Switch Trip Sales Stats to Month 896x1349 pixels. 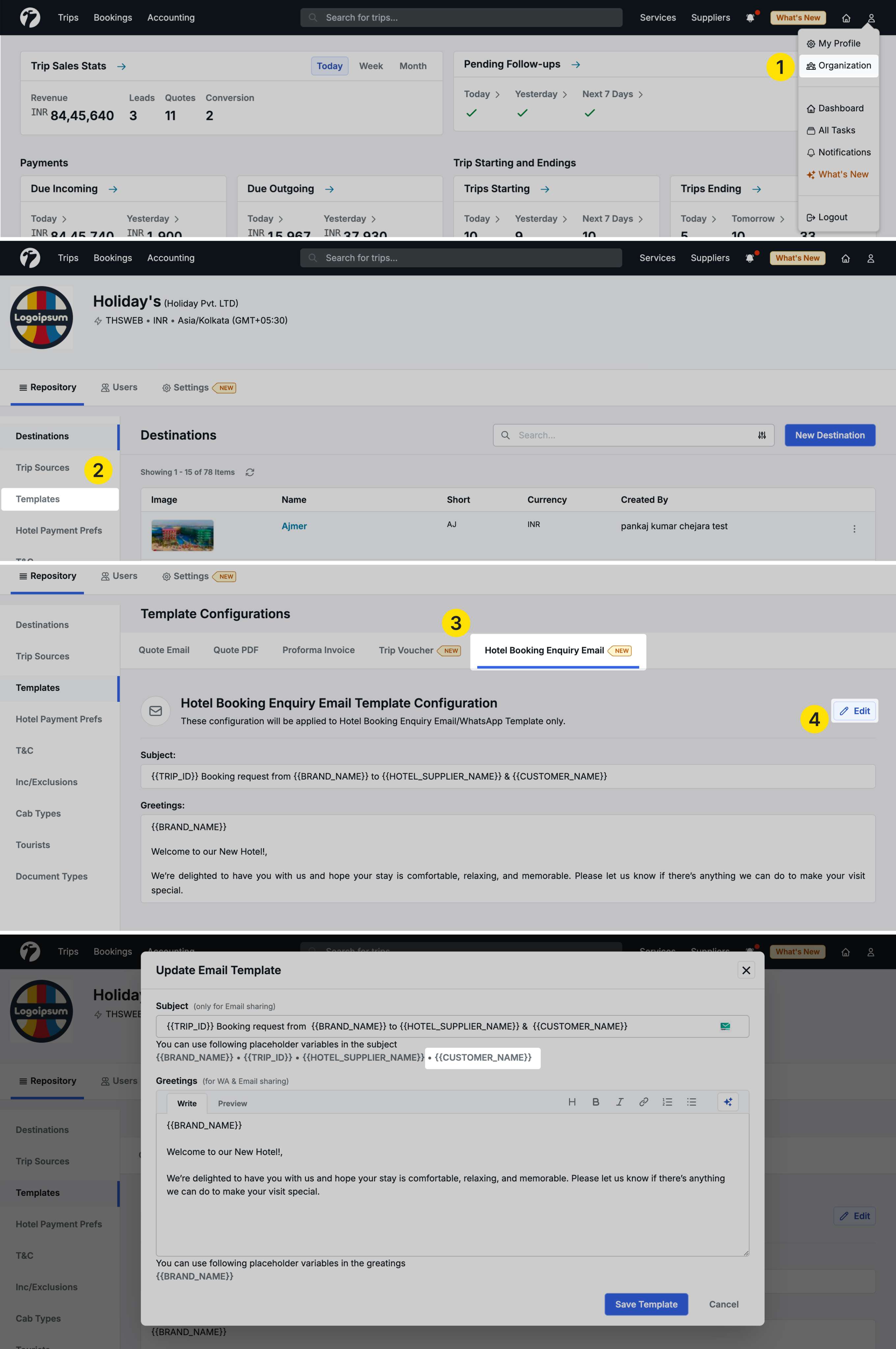pos(413,66)
